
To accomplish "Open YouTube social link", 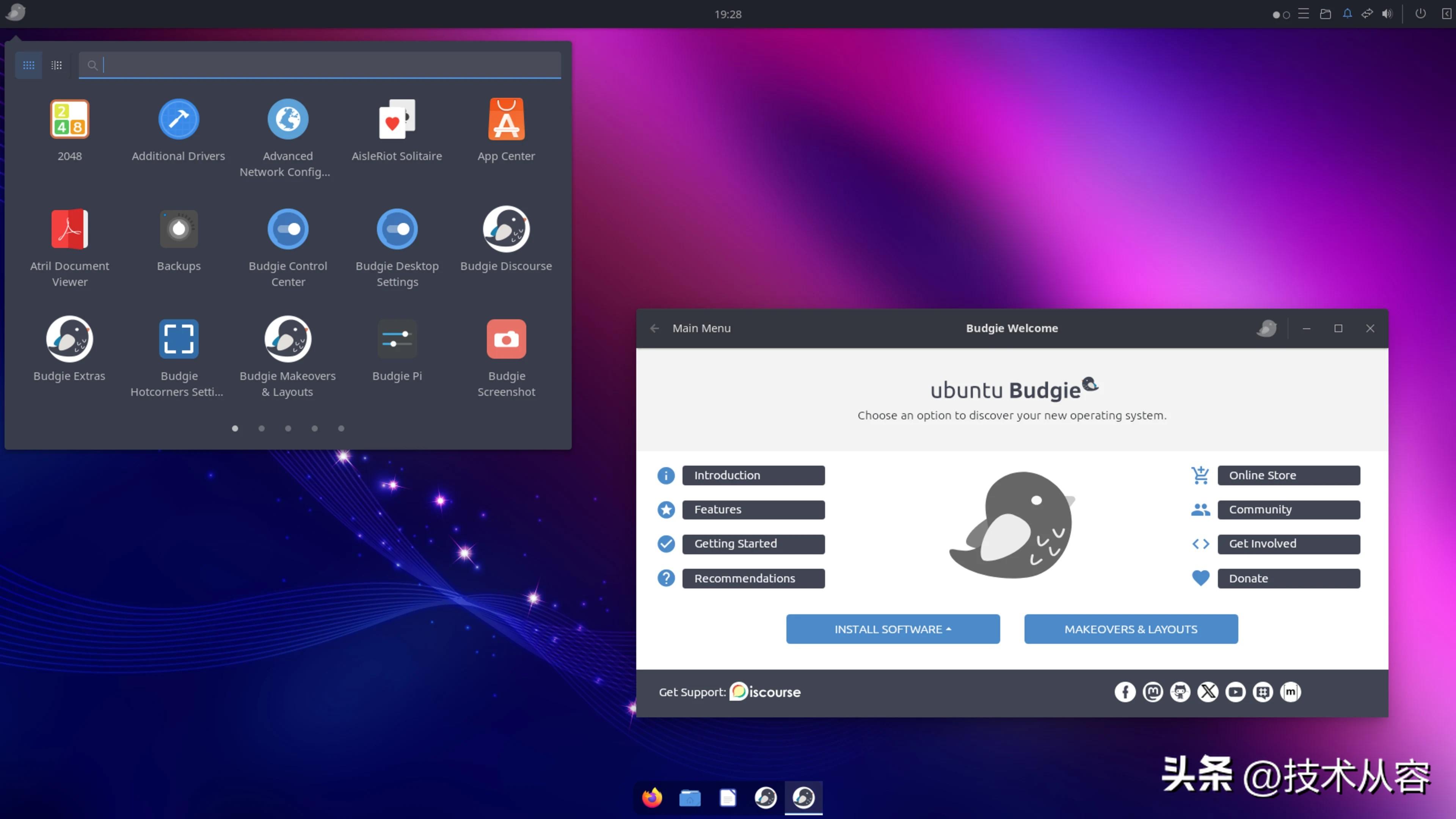I will 1236,692.
